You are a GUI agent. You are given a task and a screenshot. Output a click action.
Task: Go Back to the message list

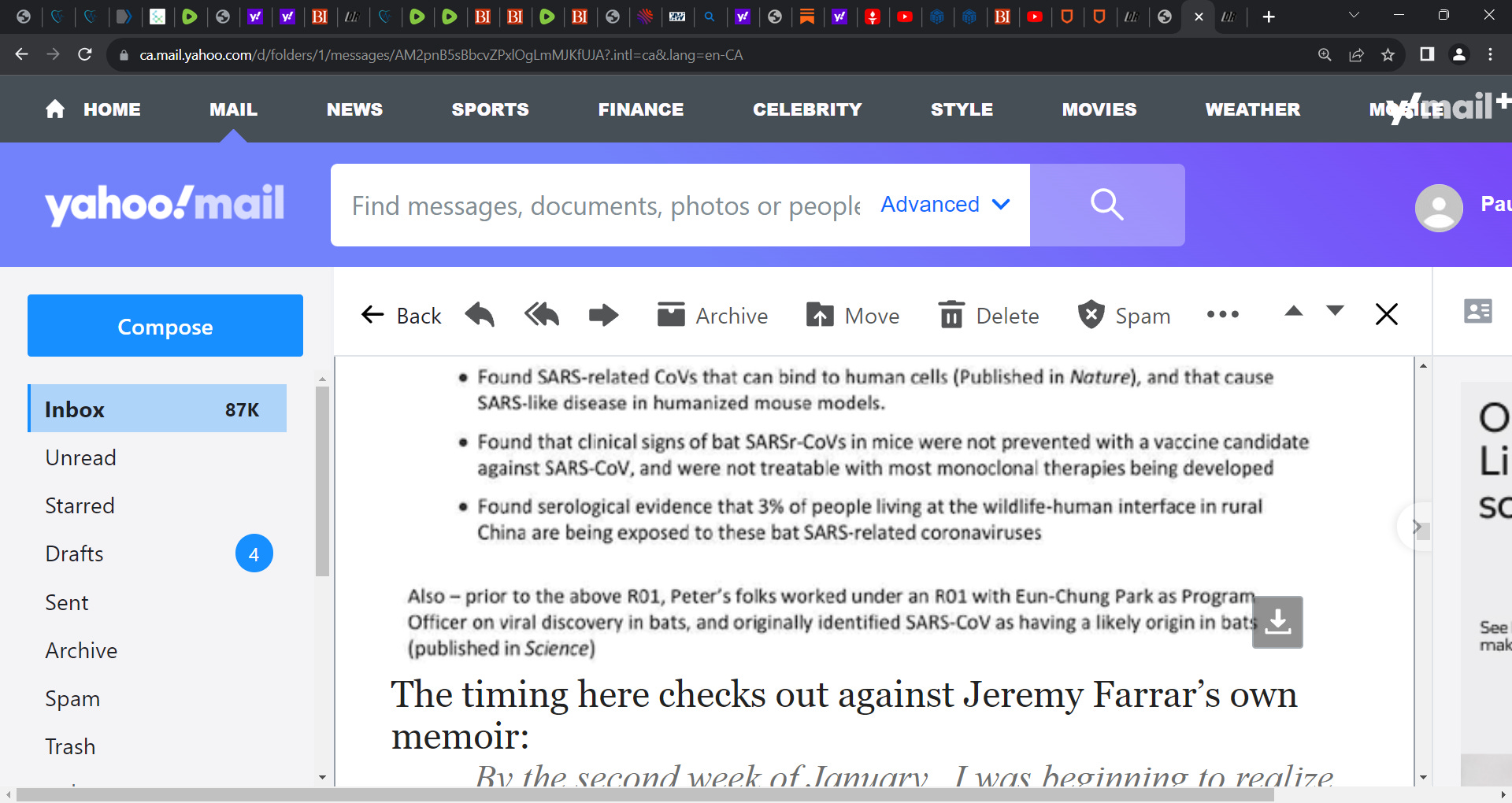(x=401, y=316)
